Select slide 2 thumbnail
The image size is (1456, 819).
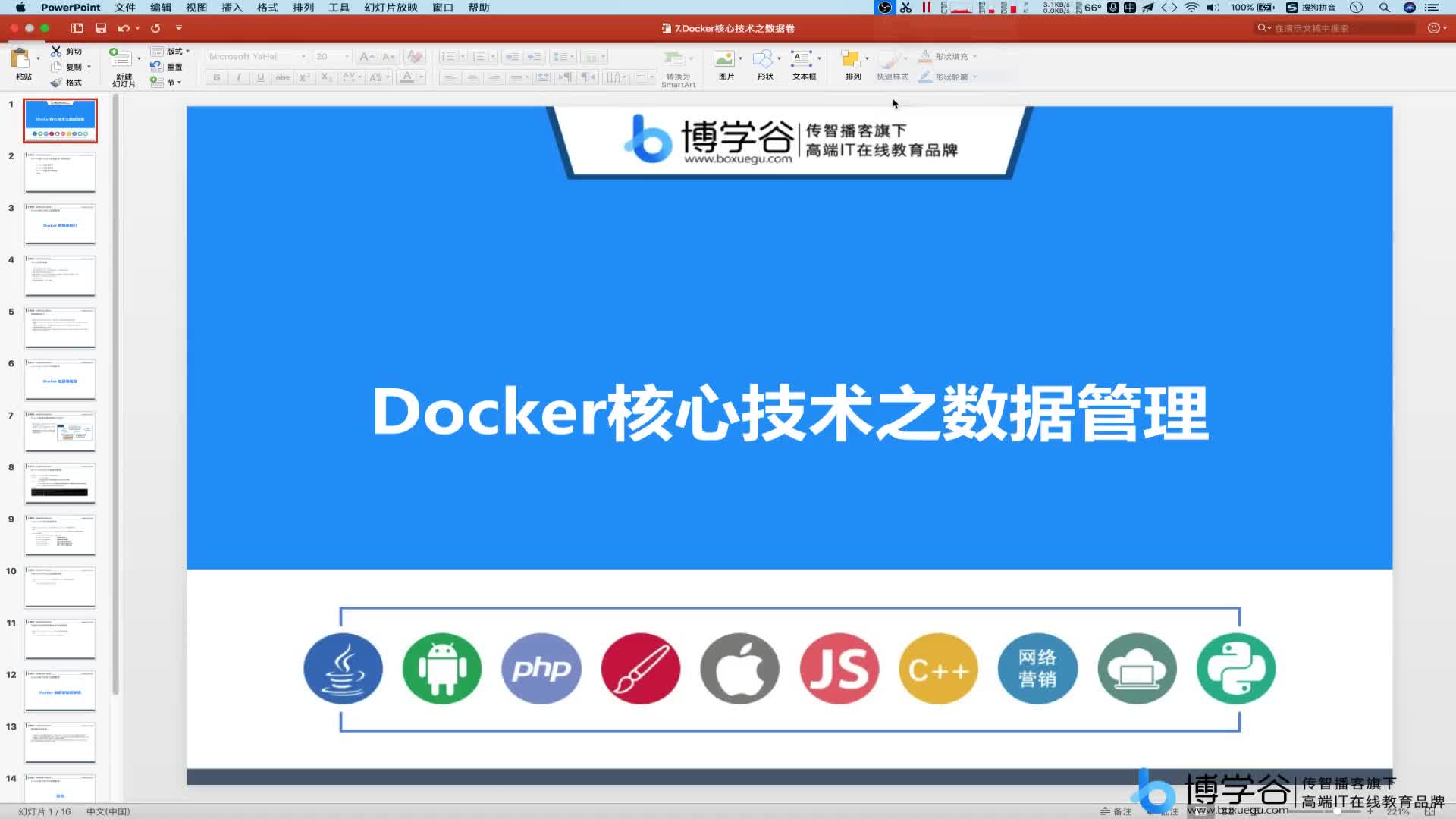click(60, 172)
